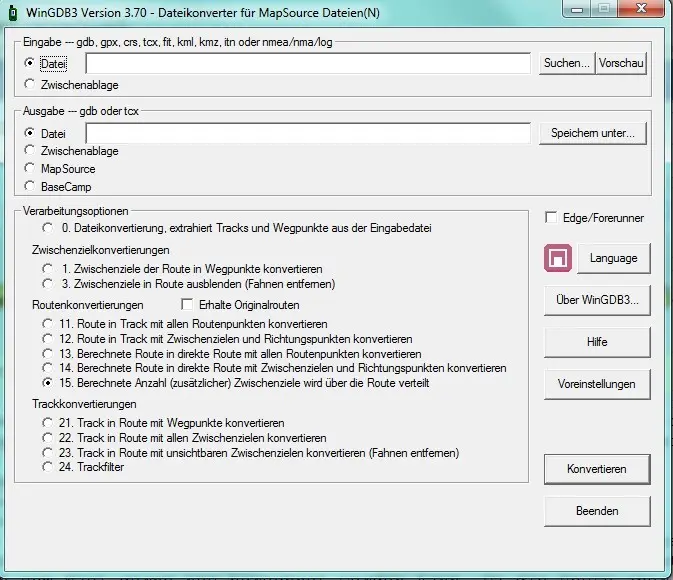Click the 'Ausgabe — gdb oder tcx' group label
Image resolution: width=673 pixels, height=580 pixels.
pos(81,111)
